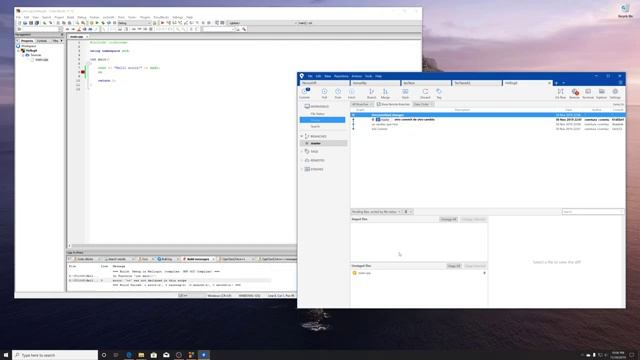Click the Stash icon in SourceTree toolbar

pos(405,92)
